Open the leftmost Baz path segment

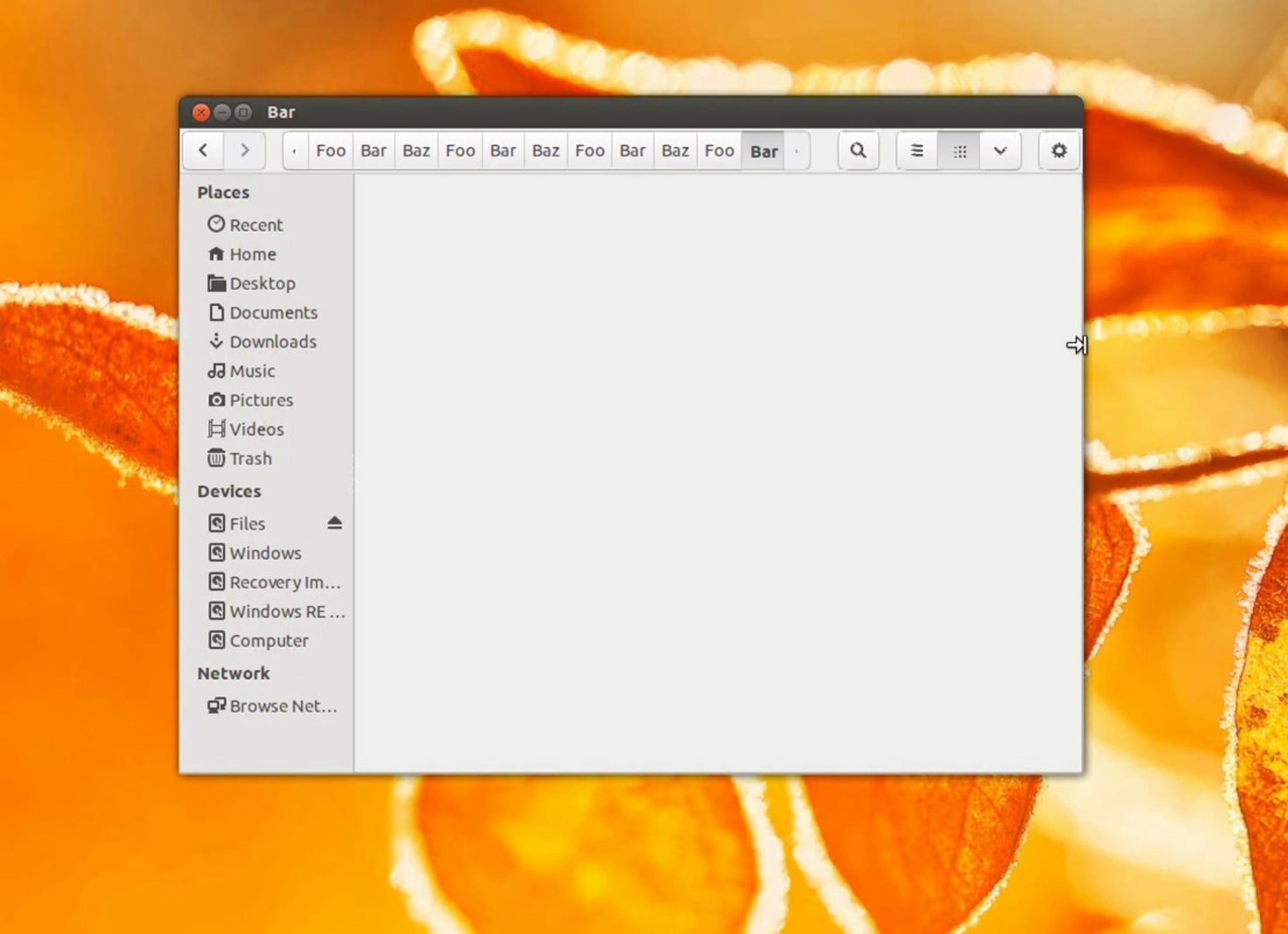416,150
